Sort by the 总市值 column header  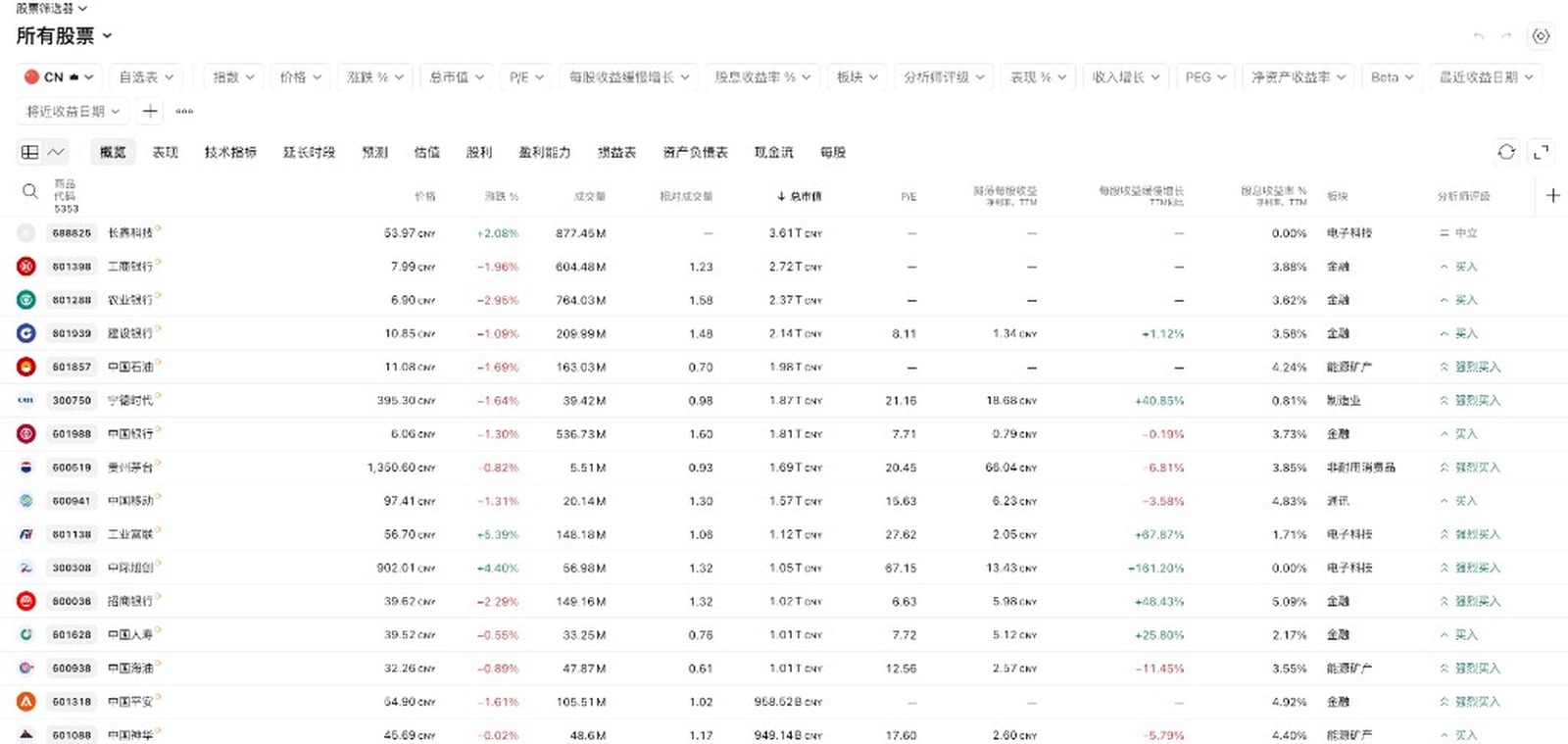tap(800, 196)
